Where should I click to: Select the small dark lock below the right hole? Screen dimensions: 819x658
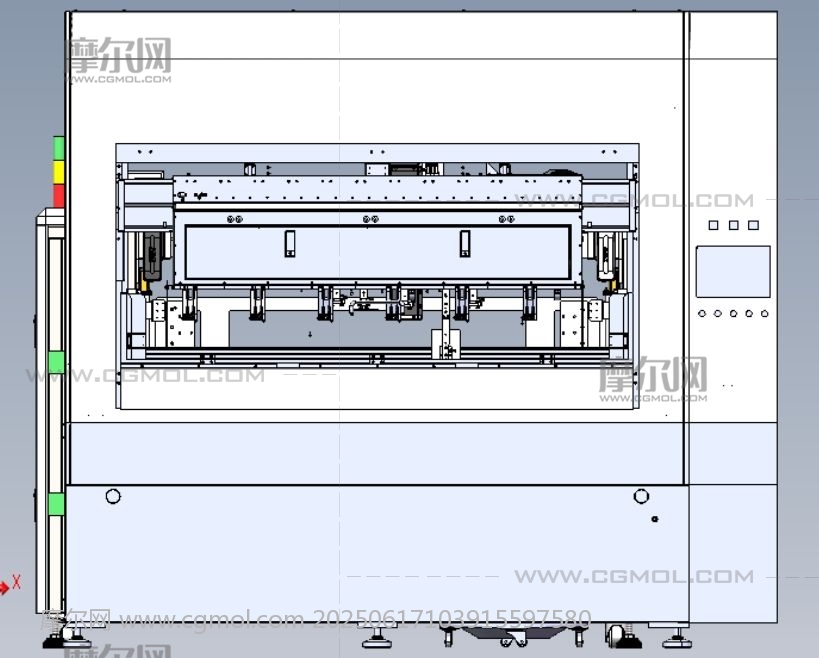click(654, 519)
